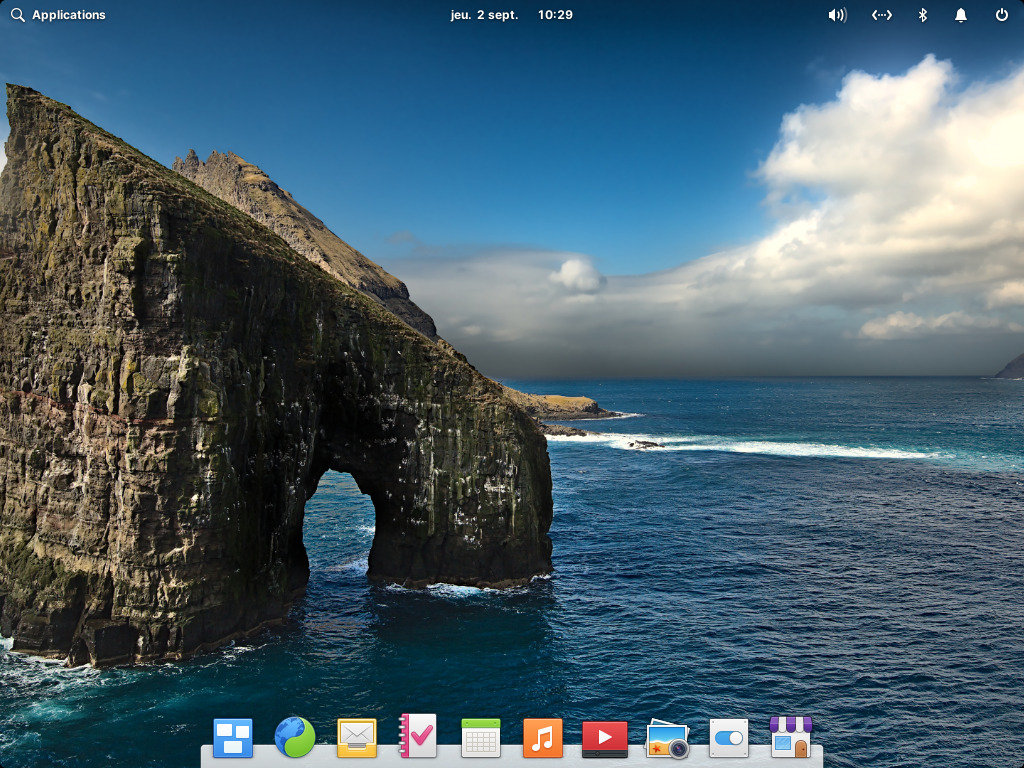The width and height of the screenshot is (1024, 768).
Task: Open the Calendar app in dock
Action: point(481,738)
